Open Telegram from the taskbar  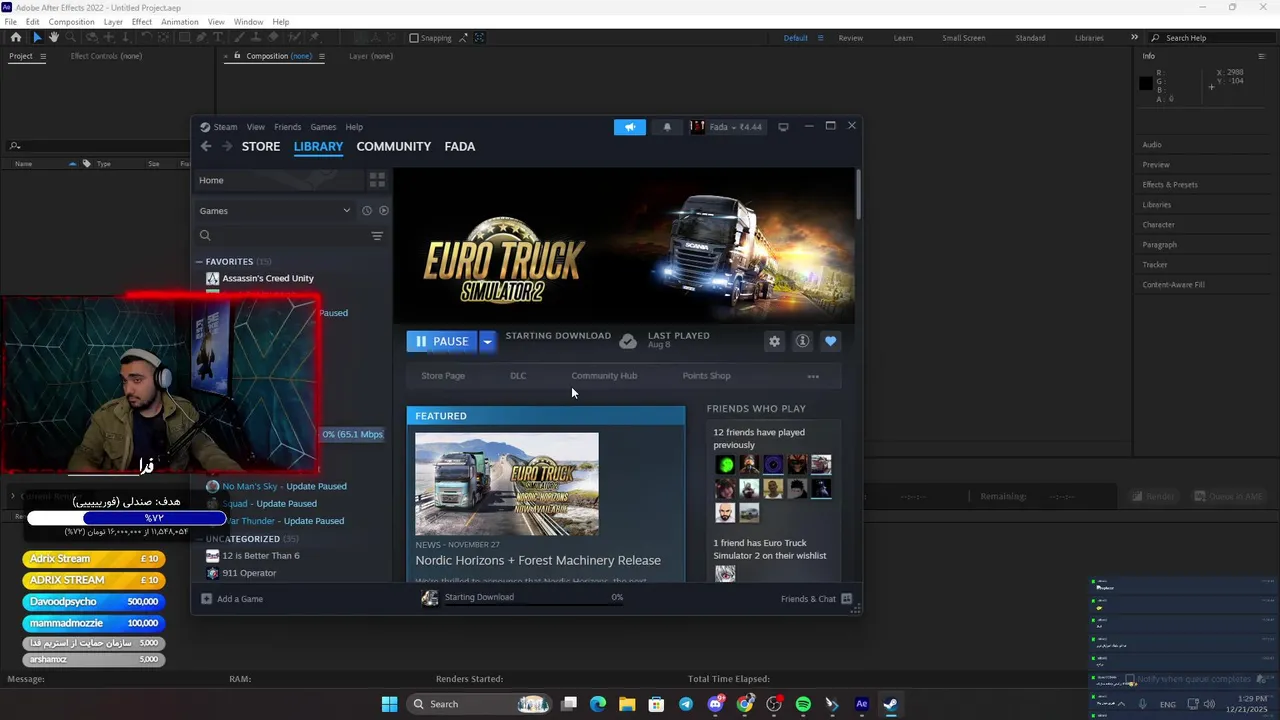[686, 704]
